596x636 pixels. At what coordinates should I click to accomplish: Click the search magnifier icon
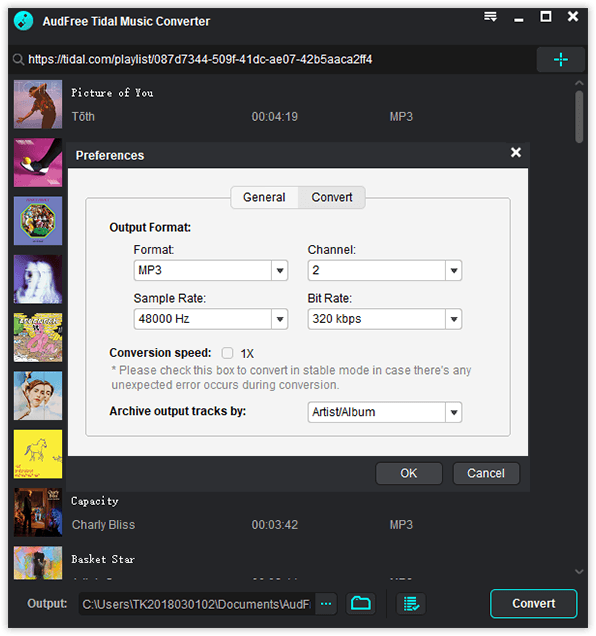point(18,60)
